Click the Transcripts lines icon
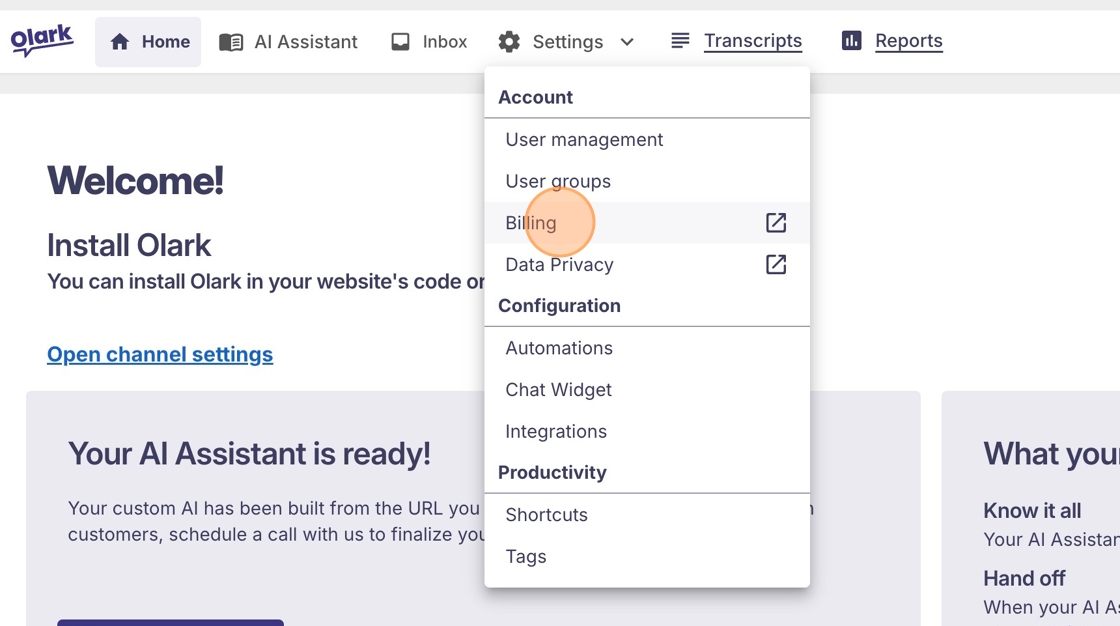This screenshot has height=626, width=1120. click(680, 41)
